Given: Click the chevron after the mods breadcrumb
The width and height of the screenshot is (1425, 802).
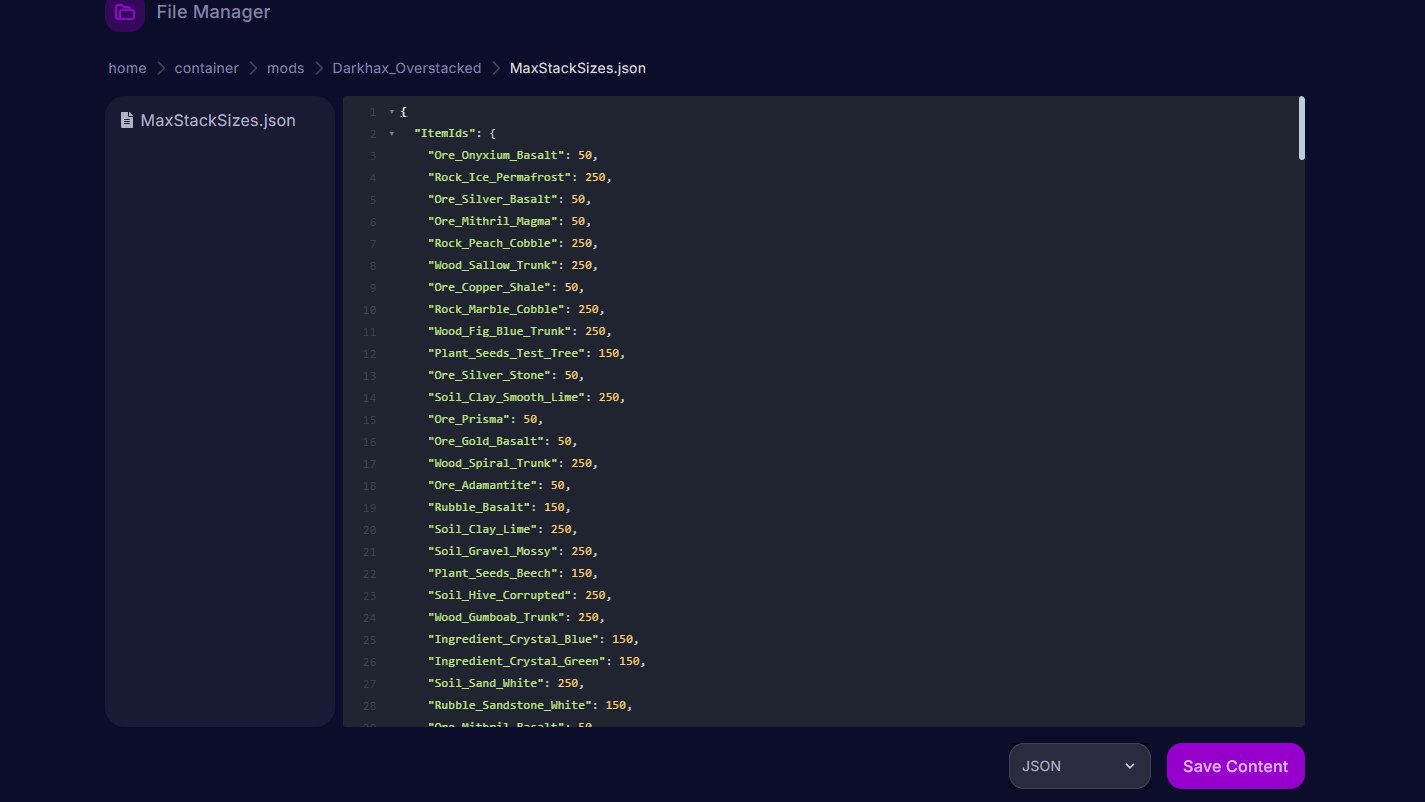Looking at the screenshot, I should [317, 68].
